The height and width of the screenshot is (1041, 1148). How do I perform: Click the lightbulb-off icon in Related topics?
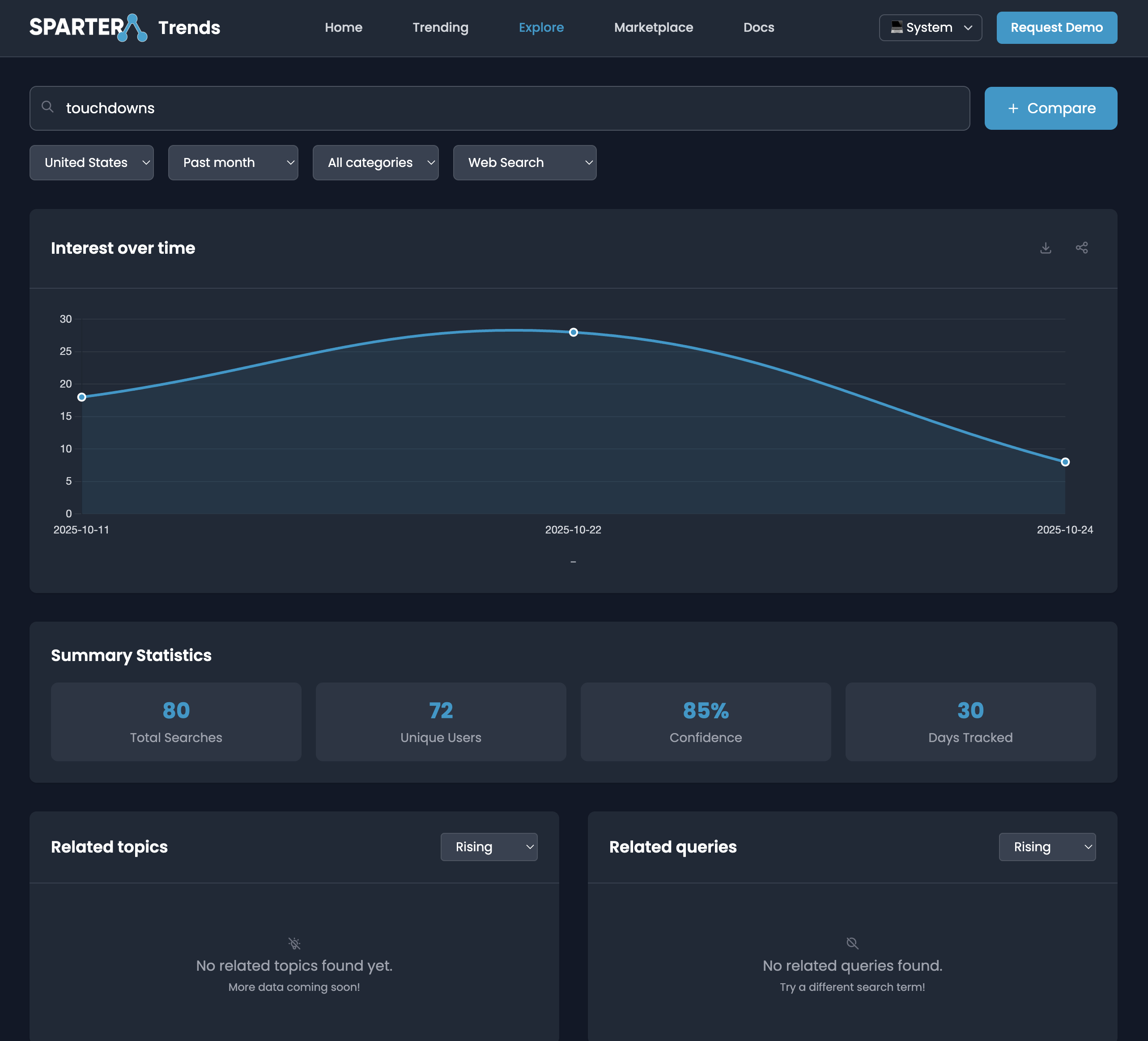coord(294,943)
